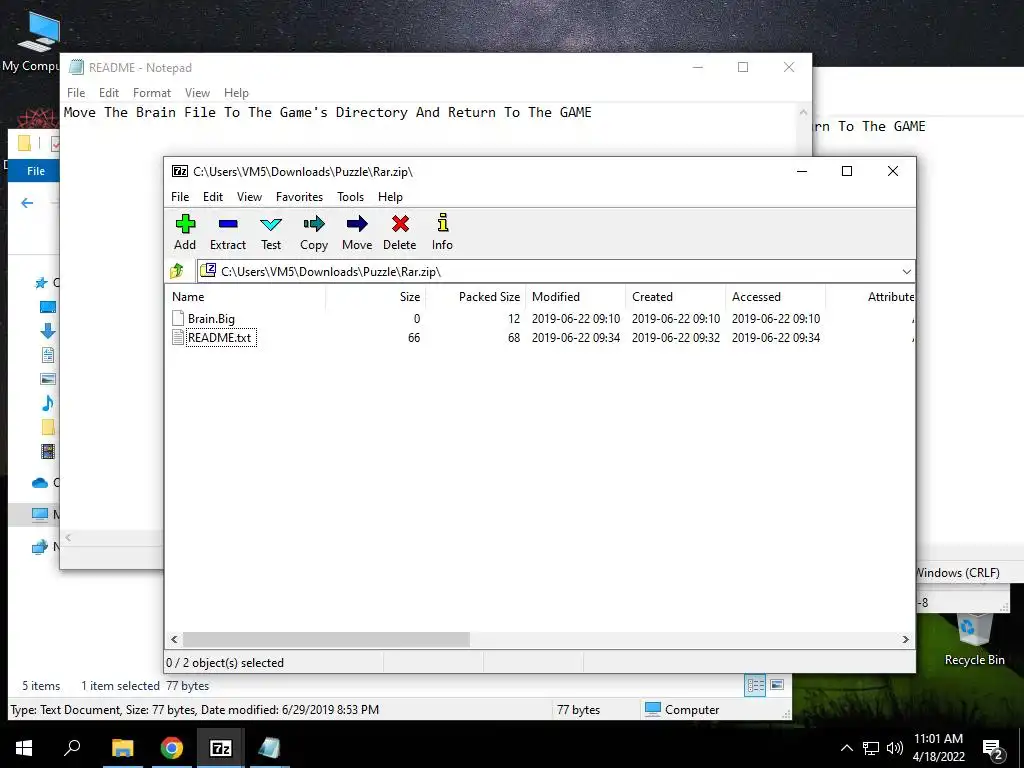Open Notepad's View menu
The image size is (1024, 768).
coord(197,93)
